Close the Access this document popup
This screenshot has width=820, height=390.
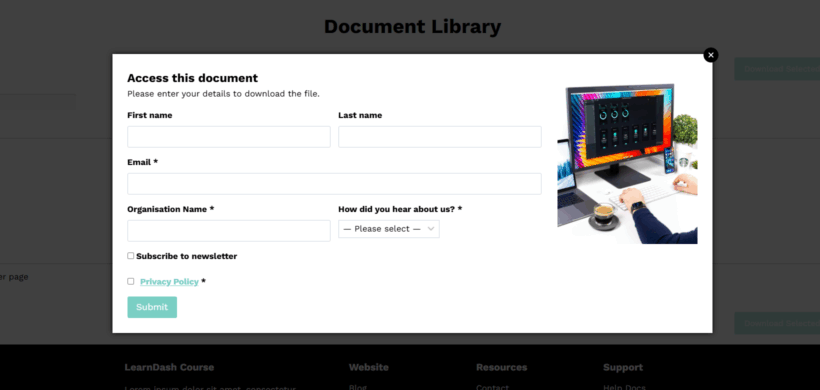coord(711,55)
